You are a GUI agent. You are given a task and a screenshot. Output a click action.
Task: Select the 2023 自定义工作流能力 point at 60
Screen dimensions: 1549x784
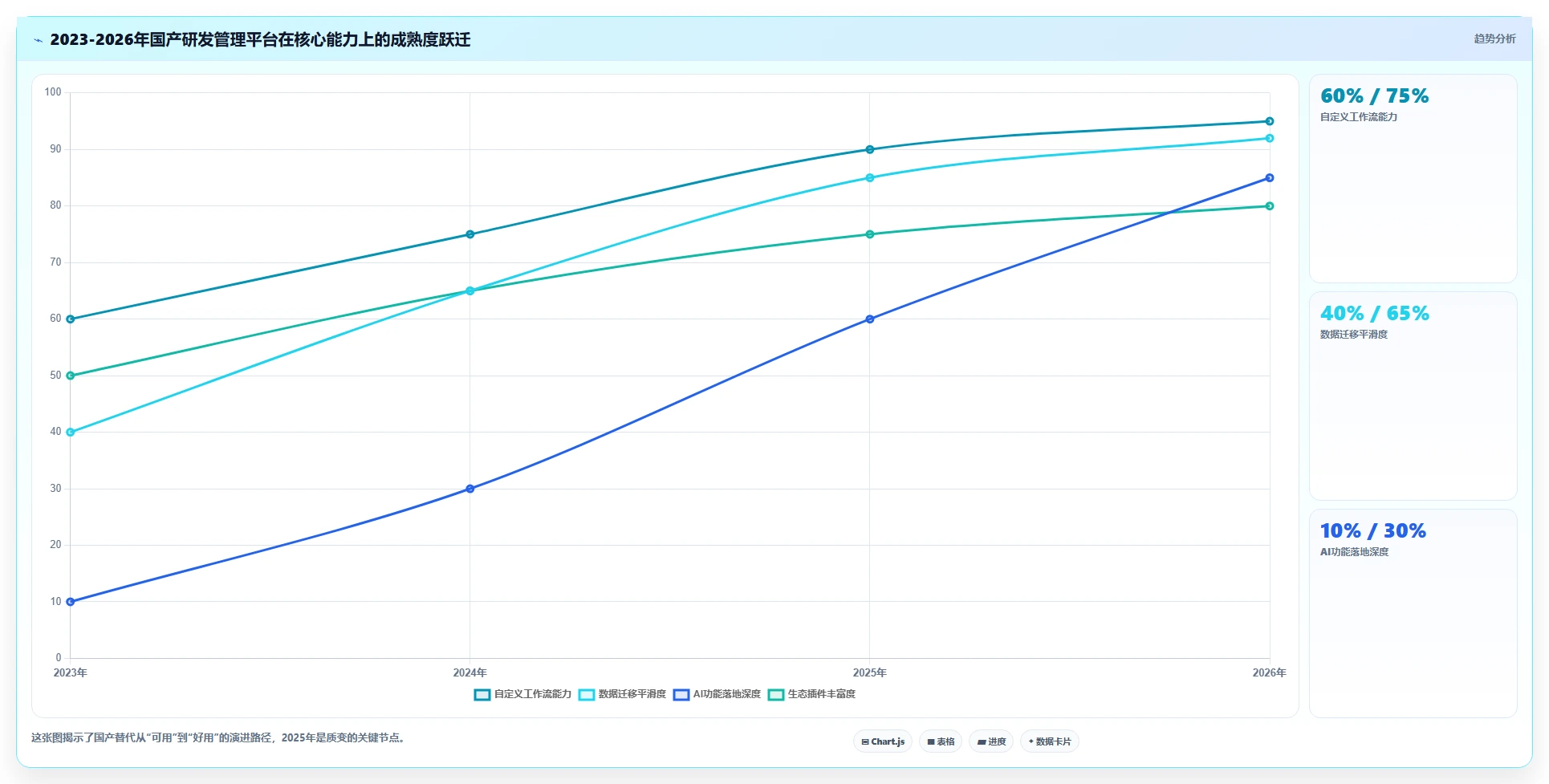[x=71, y=319]
